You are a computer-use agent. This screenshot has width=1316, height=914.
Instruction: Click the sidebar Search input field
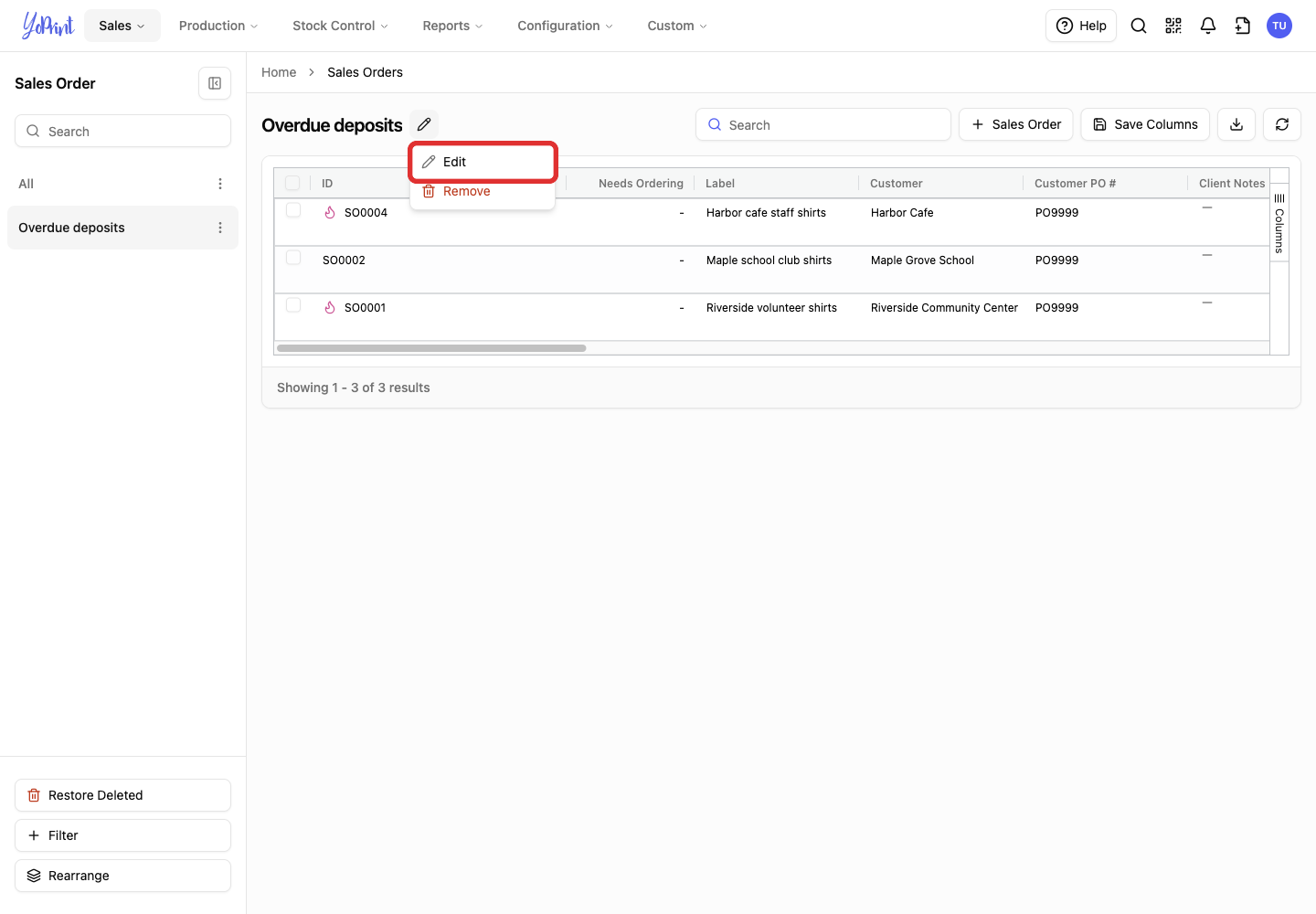[122, 131]
